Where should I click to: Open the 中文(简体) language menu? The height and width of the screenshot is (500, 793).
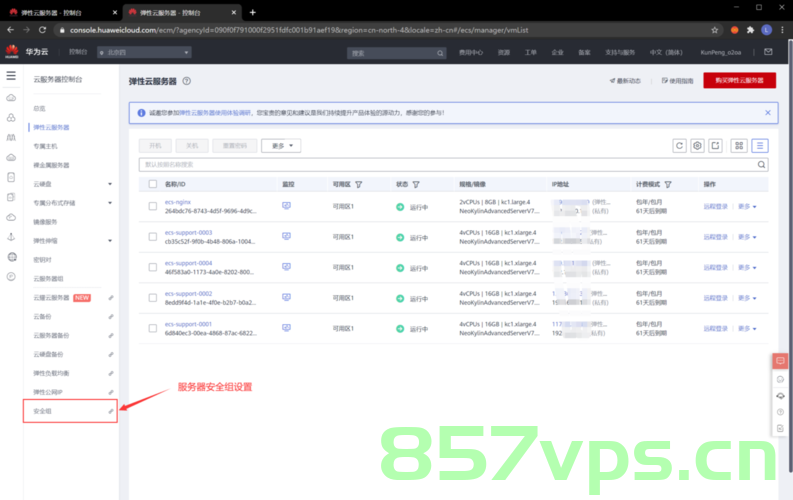coord(666,53)
